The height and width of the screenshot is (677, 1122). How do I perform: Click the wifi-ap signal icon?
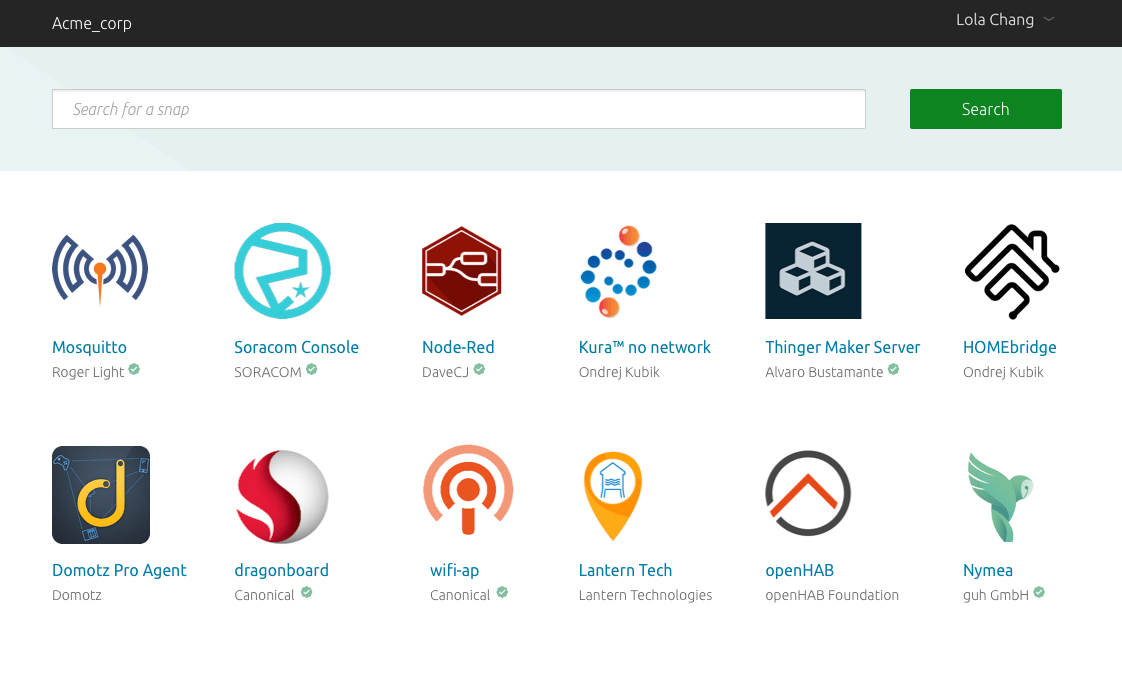pyautogui.click(x=468, y=490)
